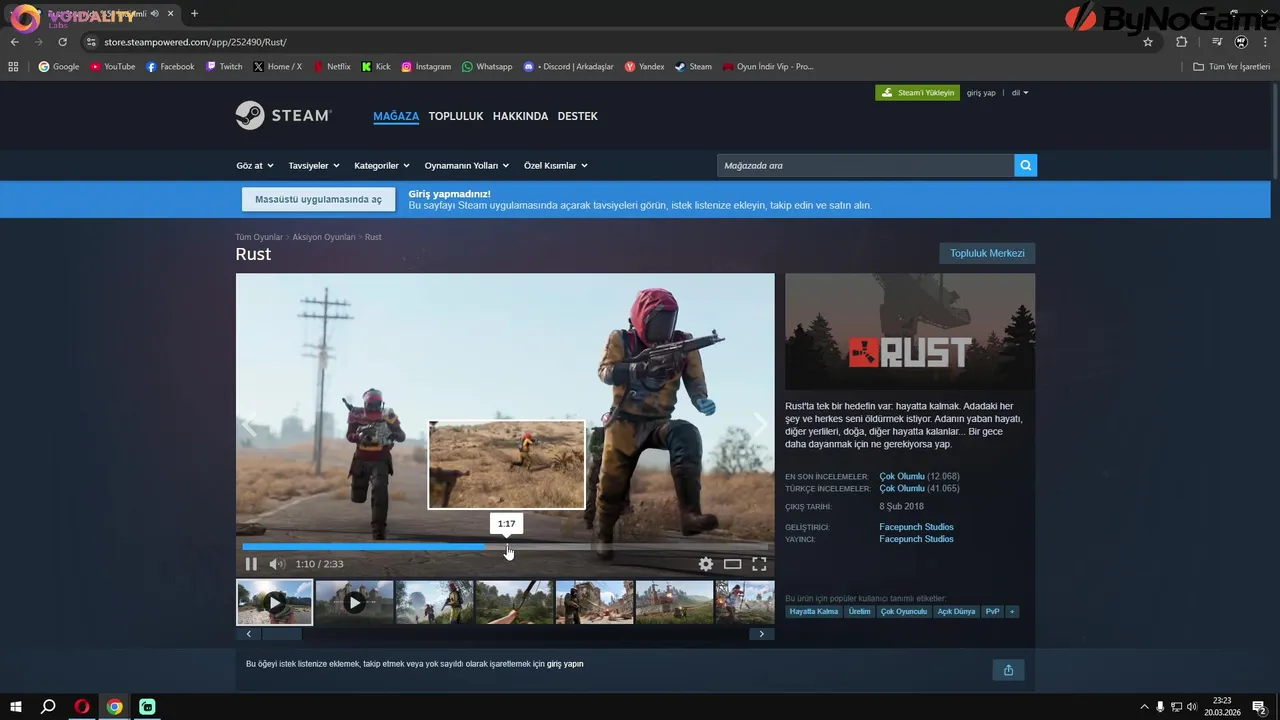Image resolution: width=1280 pixels, height=720 pixels.
Task: Select the PvP tag
Action: pos(992,612)
